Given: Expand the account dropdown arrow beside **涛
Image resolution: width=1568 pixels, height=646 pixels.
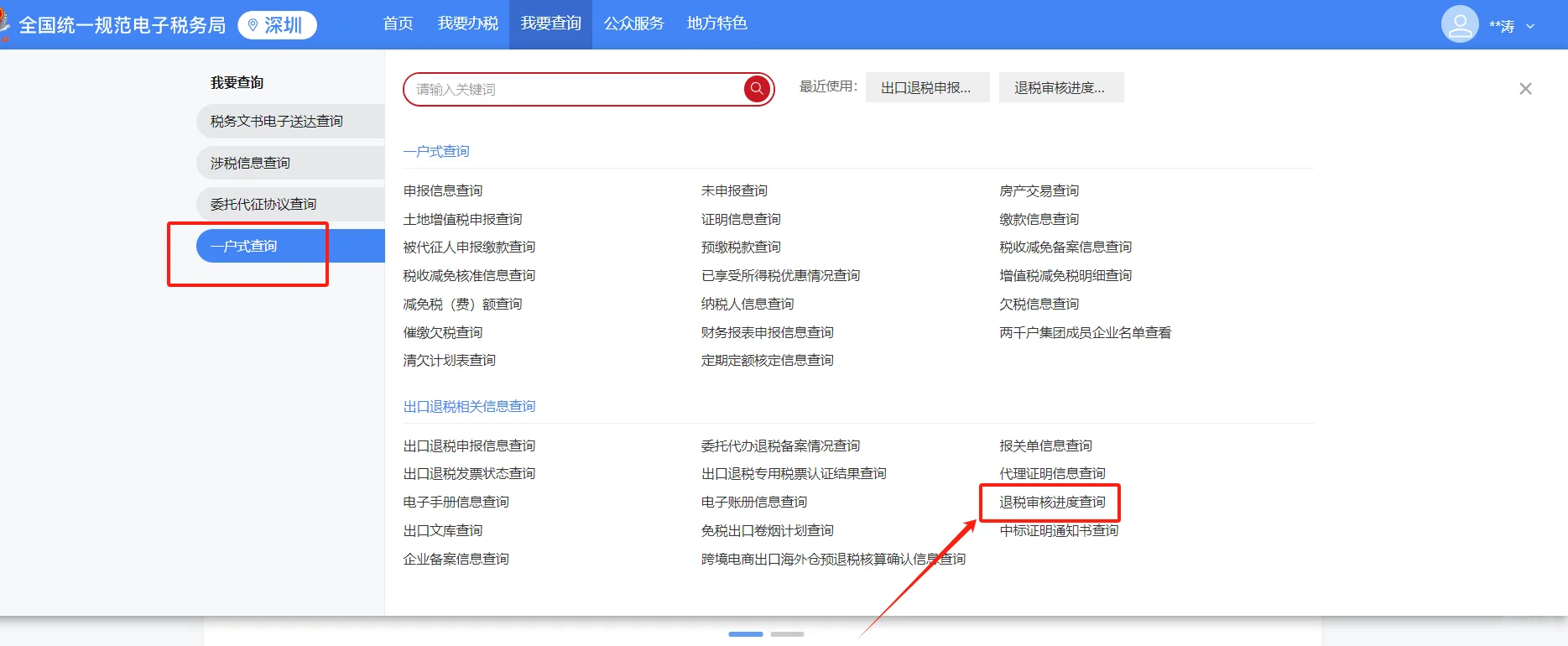Looking at the screenshot, I should click(x=1530, y=26).
